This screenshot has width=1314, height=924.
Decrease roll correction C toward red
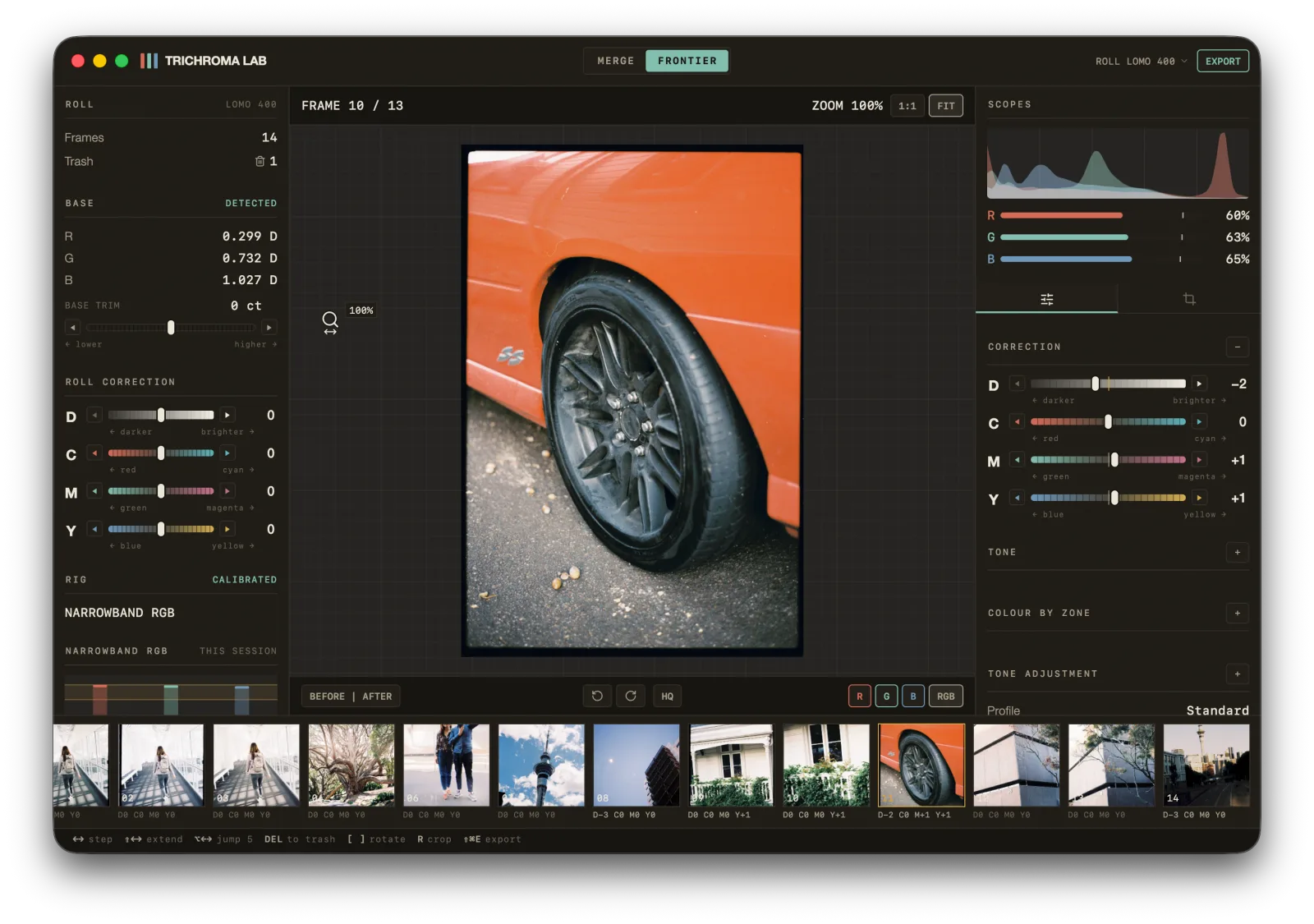tap(94, 453)
